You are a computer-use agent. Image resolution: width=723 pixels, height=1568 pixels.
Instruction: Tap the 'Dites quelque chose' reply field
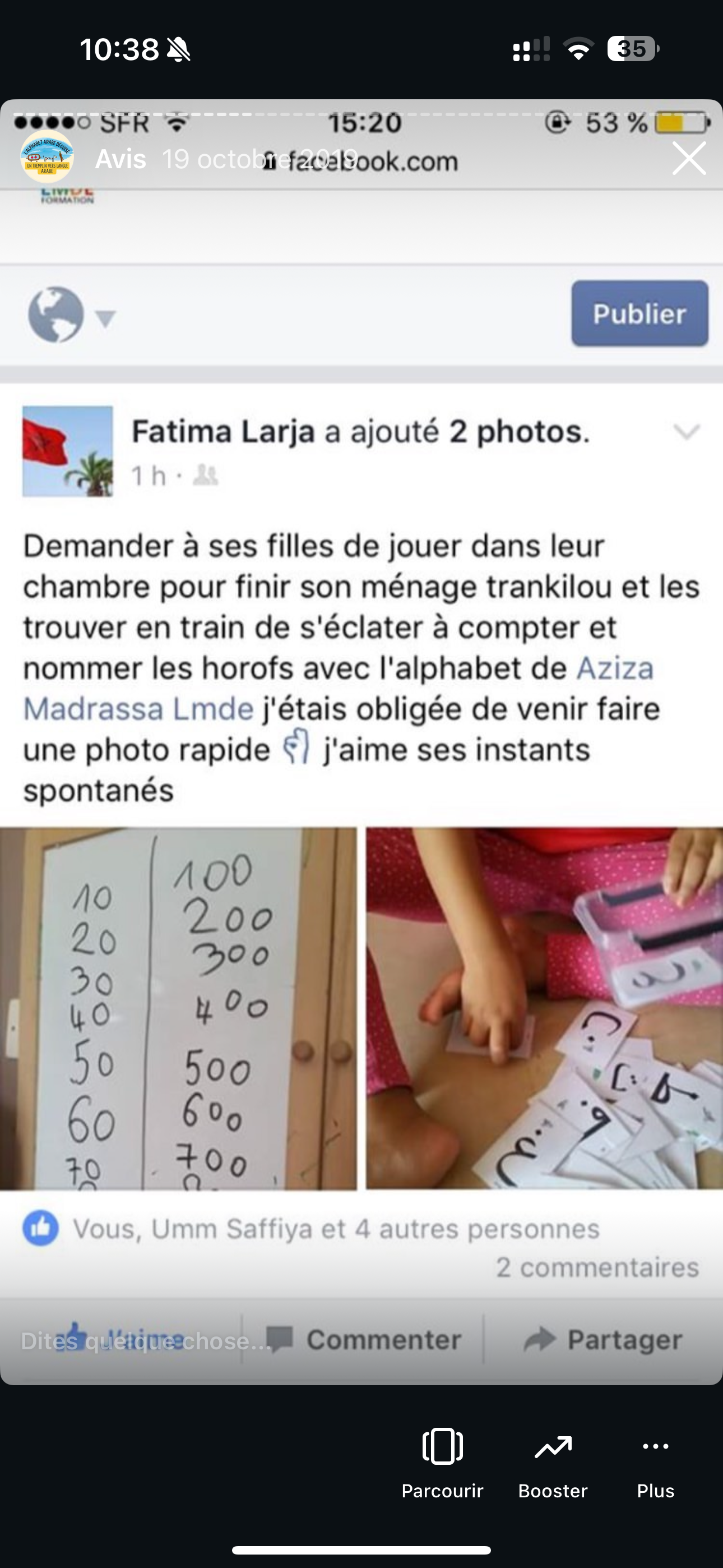pyautogui.click(x=146, y=1340)
